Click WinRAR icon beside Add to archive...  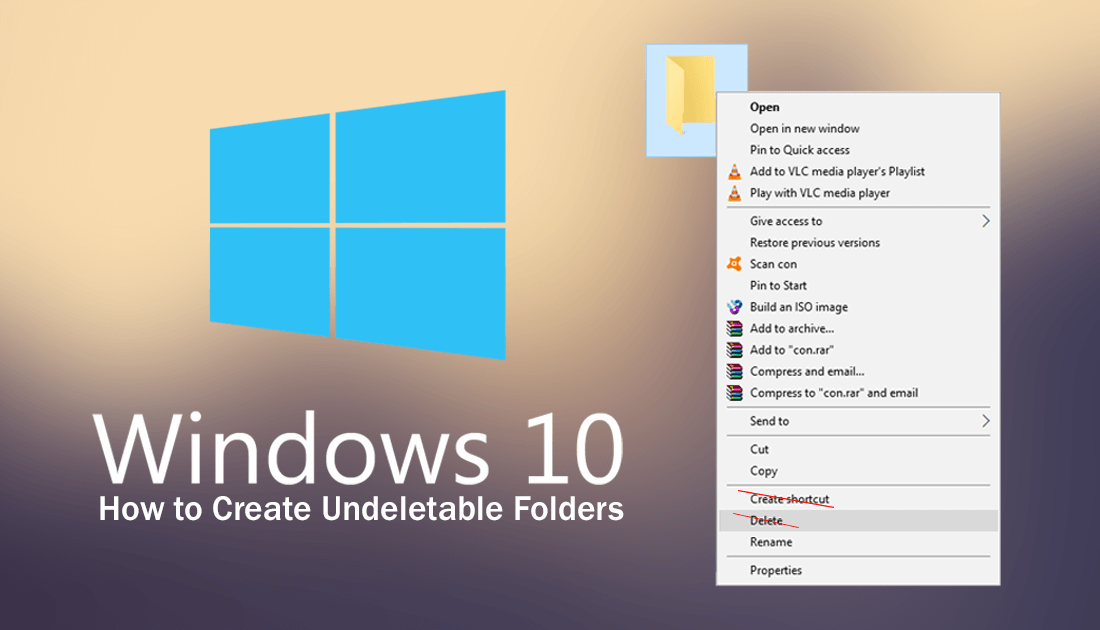pyautogui.click(x=735, y=328)
